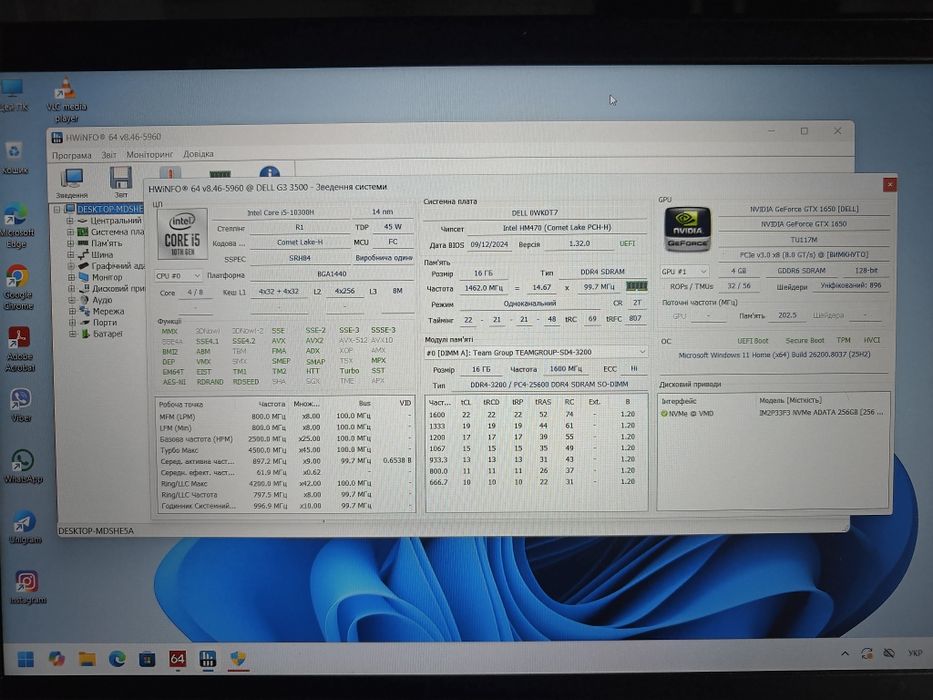This screenshot has height=700, width=933.
Task: Open the Windows Start button
Action: [26, 659]
